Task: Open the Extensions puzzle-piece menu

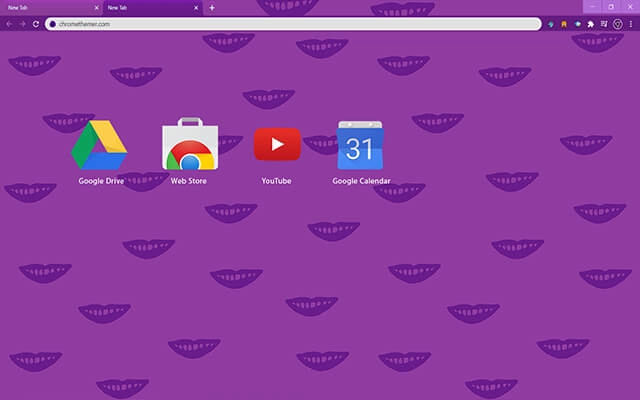Action: 591,24
